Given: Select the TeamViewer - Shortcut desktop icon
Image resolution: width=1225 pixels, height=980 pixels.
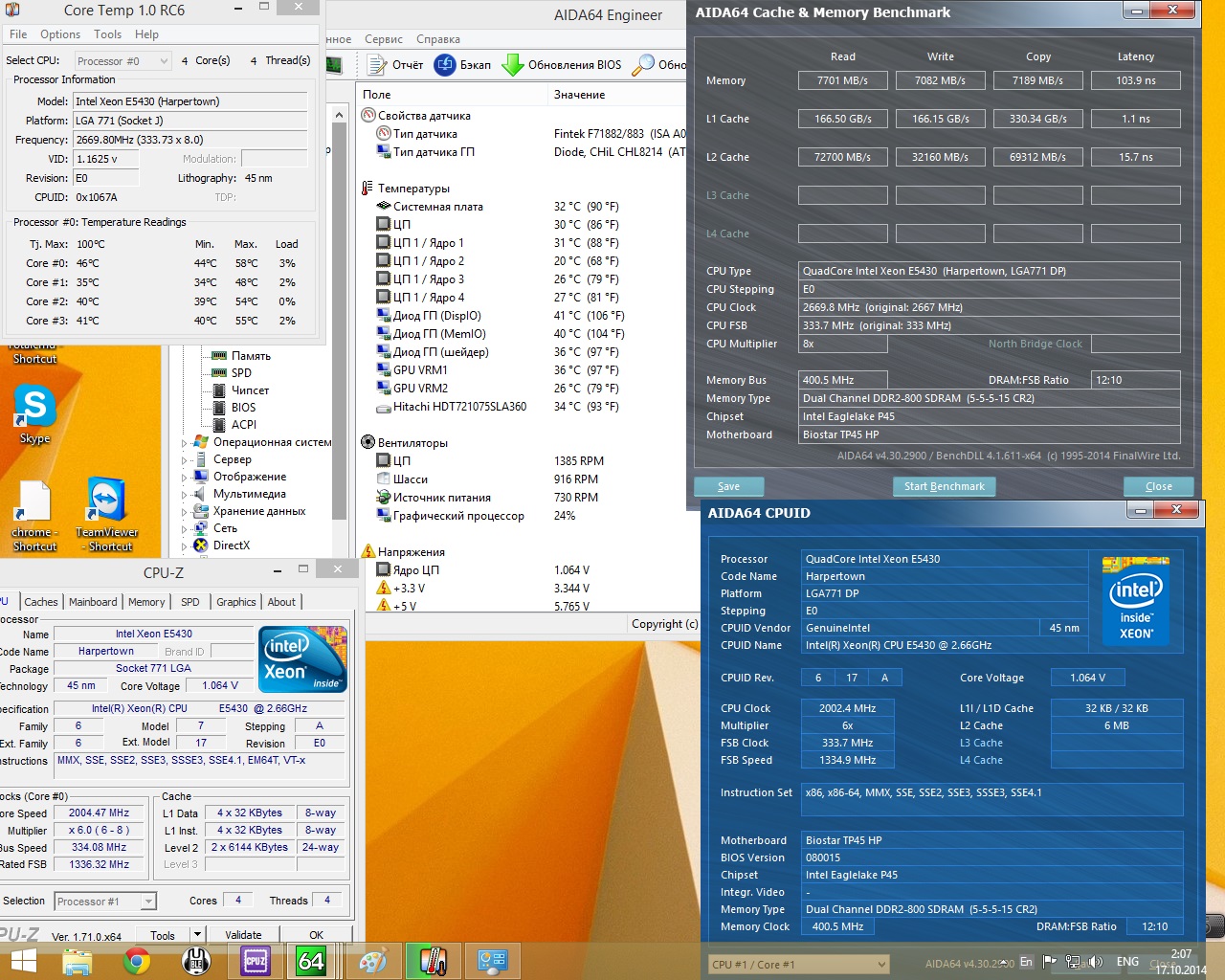Looking at the screenshot, I should point(107,515).
